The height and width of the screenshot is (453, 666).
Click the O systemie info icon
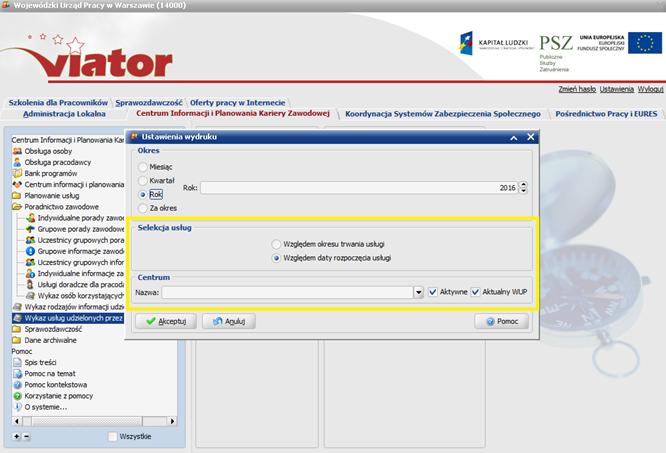tap(17, 407)
